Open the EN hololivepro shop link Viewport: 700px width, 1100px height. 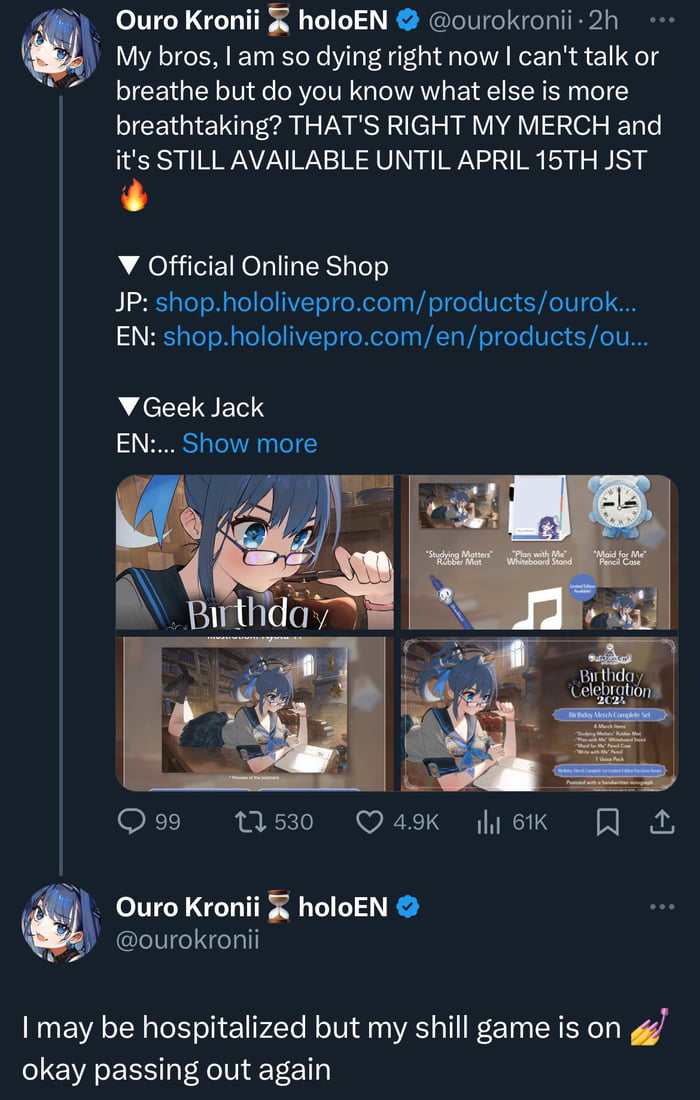[405, 337]
